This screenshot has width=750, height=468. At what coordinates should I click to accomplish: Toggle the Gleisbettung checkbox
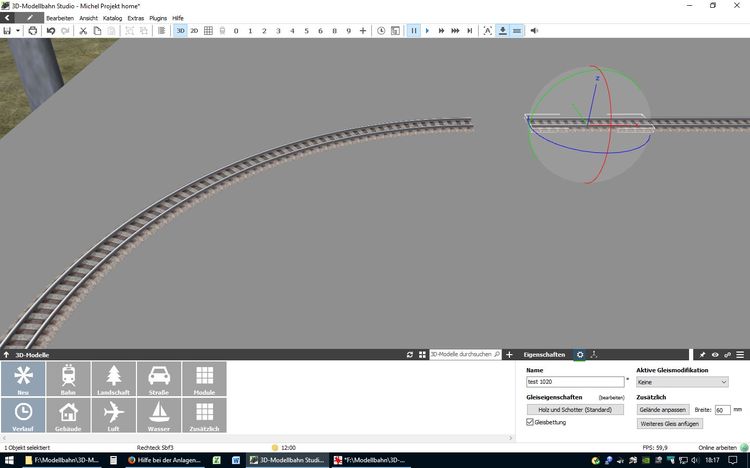tap(530, 423)
